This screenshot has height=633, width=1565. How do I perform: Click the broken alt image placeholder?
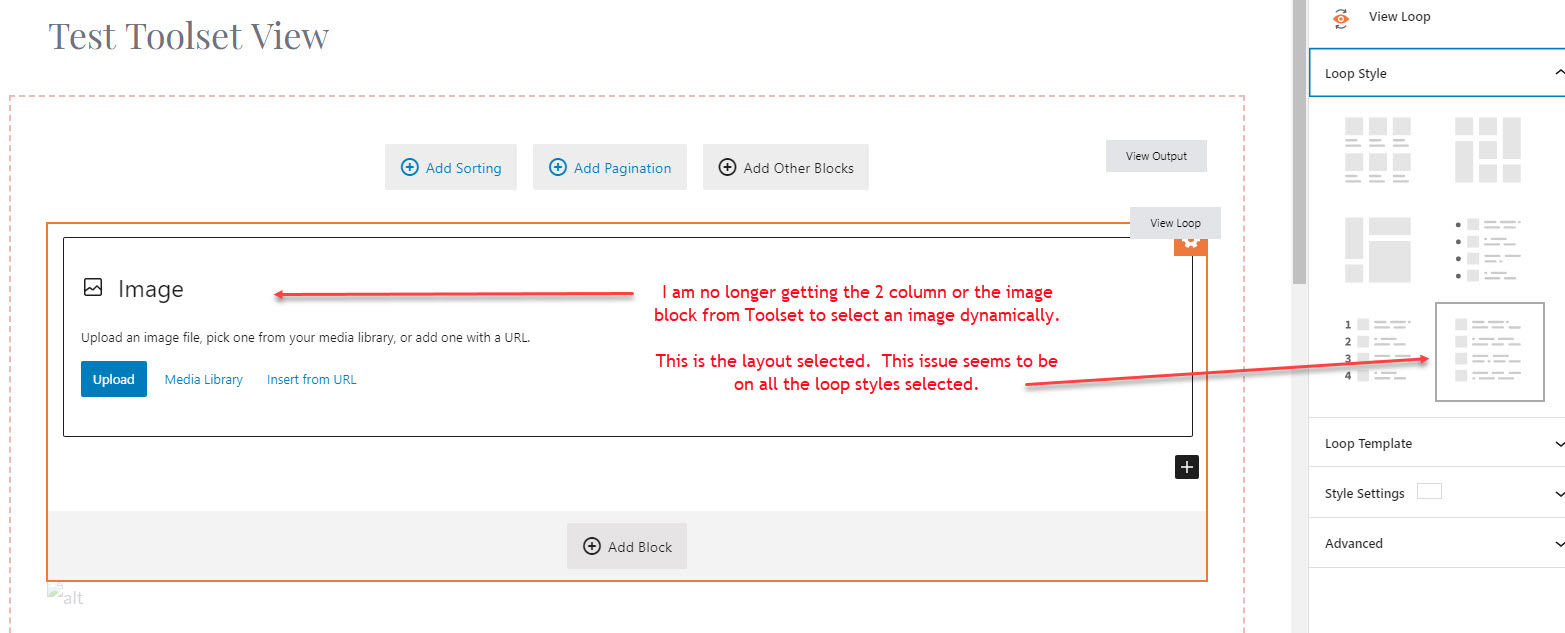66,596
